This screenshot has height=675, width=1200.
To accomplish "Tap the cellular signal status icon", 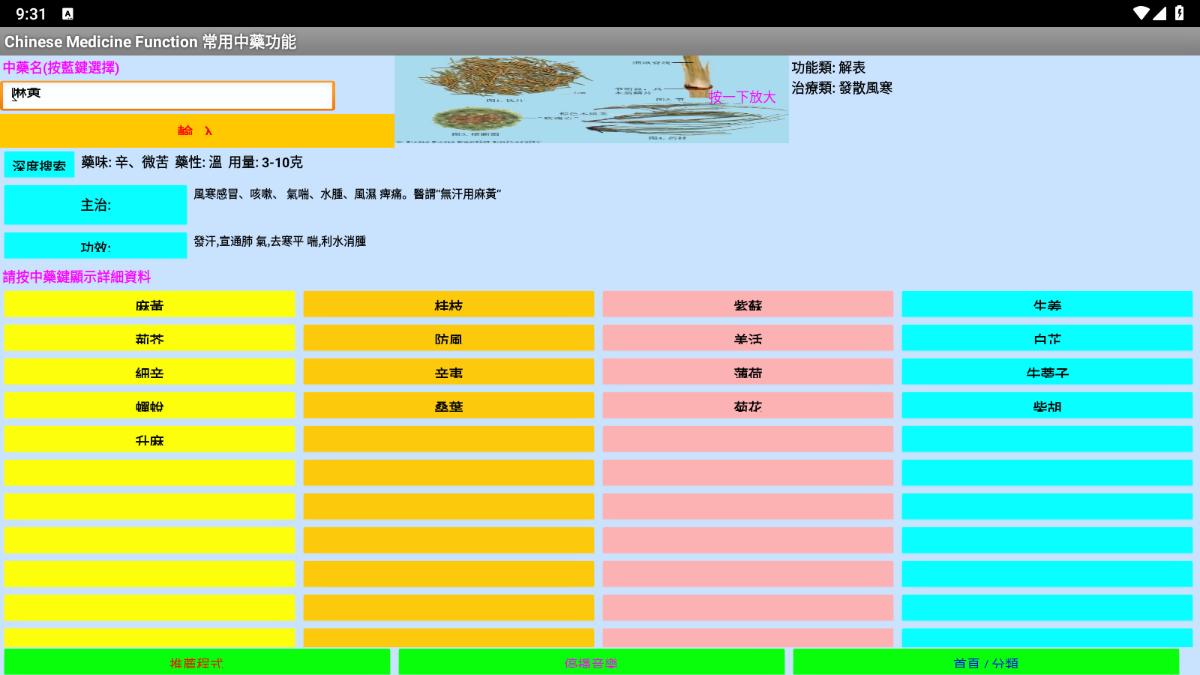I will pos(1160,13).
